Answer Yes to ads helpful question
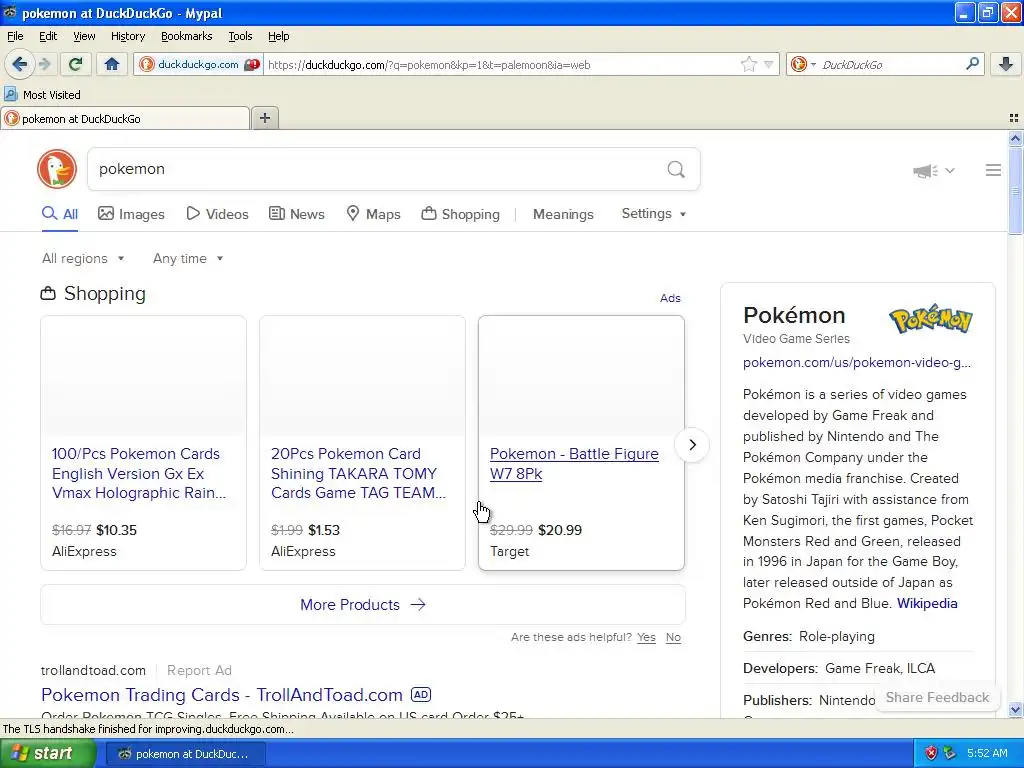1024x768 pixels. click(x=646, y=637)
